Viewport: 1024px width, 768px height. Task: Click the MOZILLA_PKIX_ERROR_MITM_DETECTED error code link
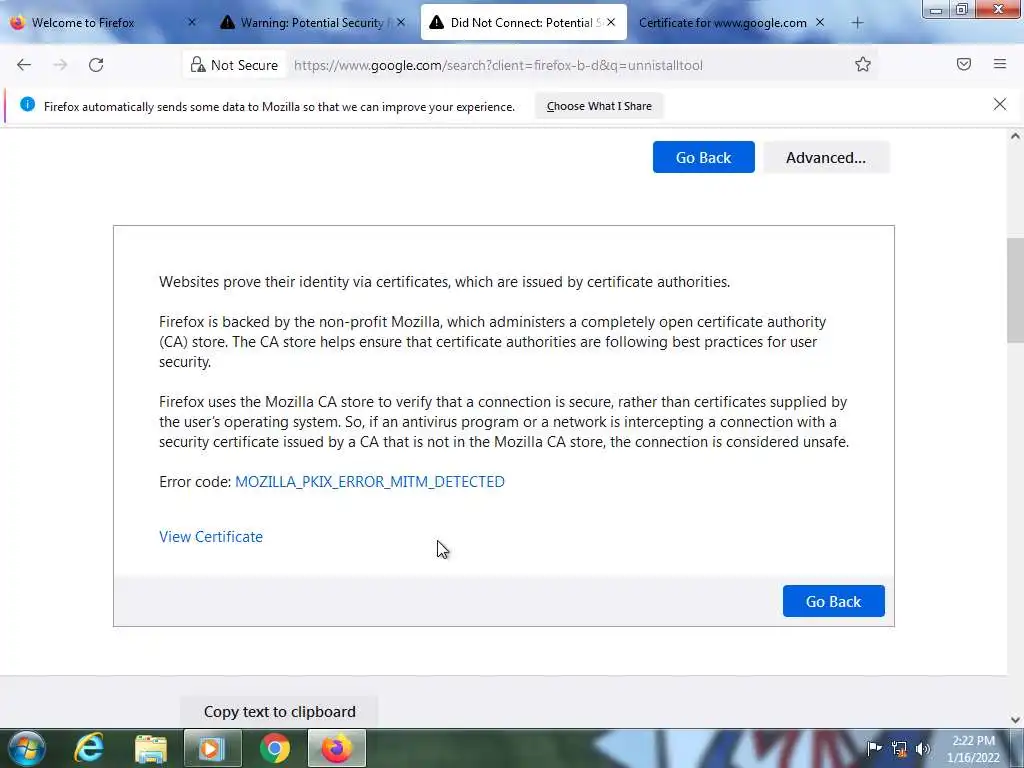370,482
